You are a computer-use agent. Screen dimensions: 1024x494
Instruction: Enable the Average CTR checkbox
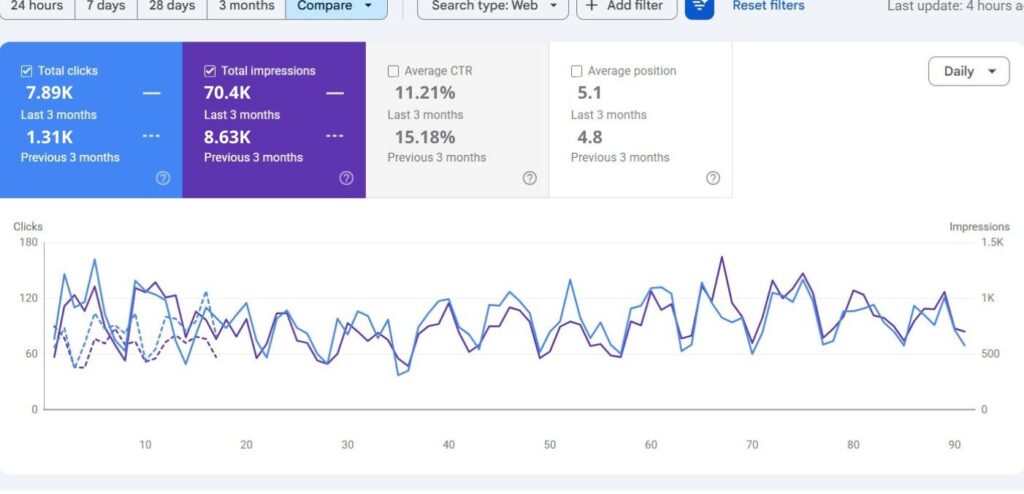(393, 71)
